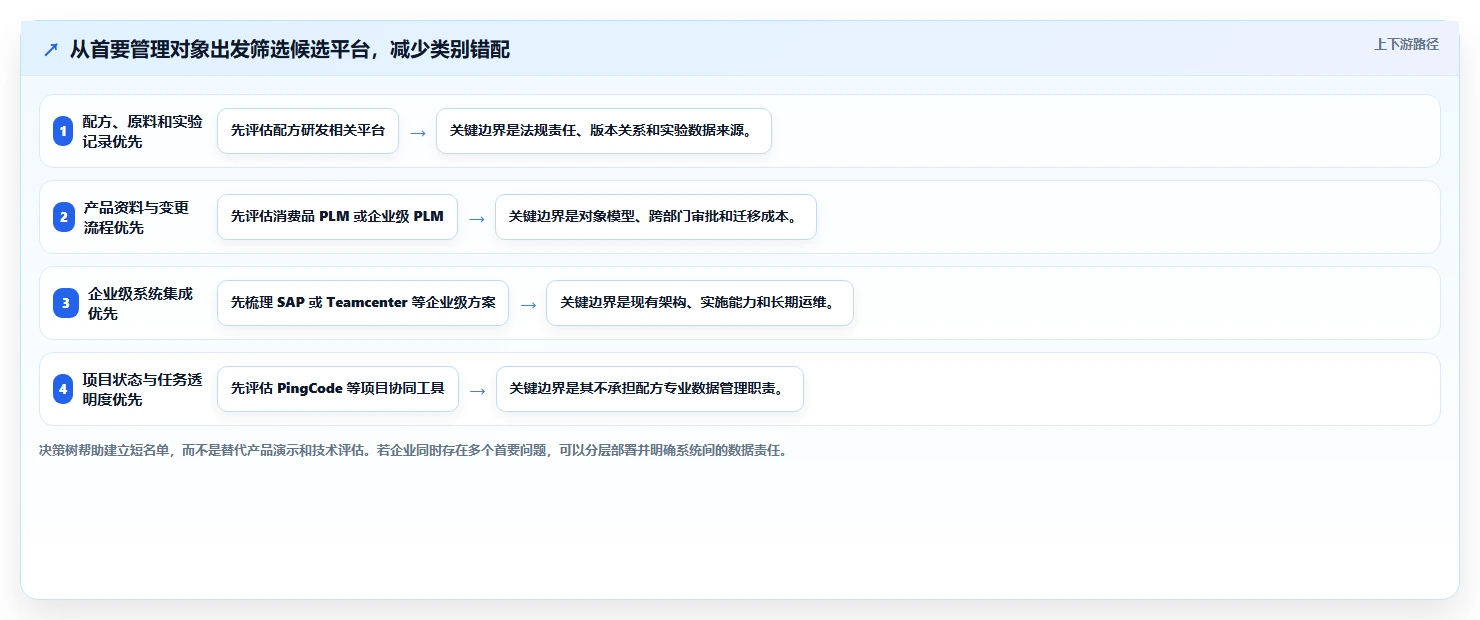Click the arrow after Teamcenter 等企业级方案

(528, 304)
